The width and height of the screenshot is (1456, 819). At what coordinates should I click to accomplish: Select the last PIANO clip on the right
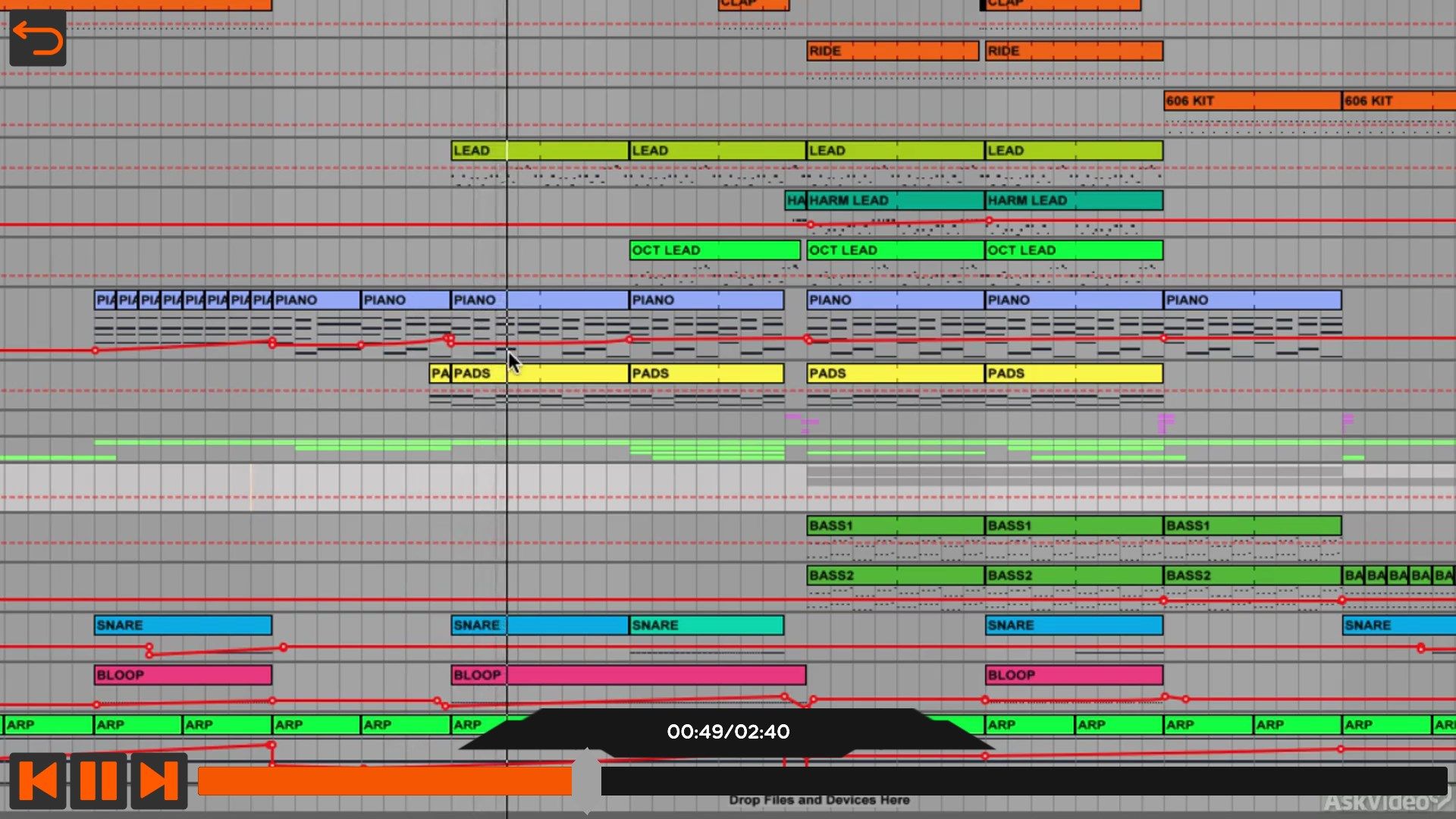tap(1253, 300)
